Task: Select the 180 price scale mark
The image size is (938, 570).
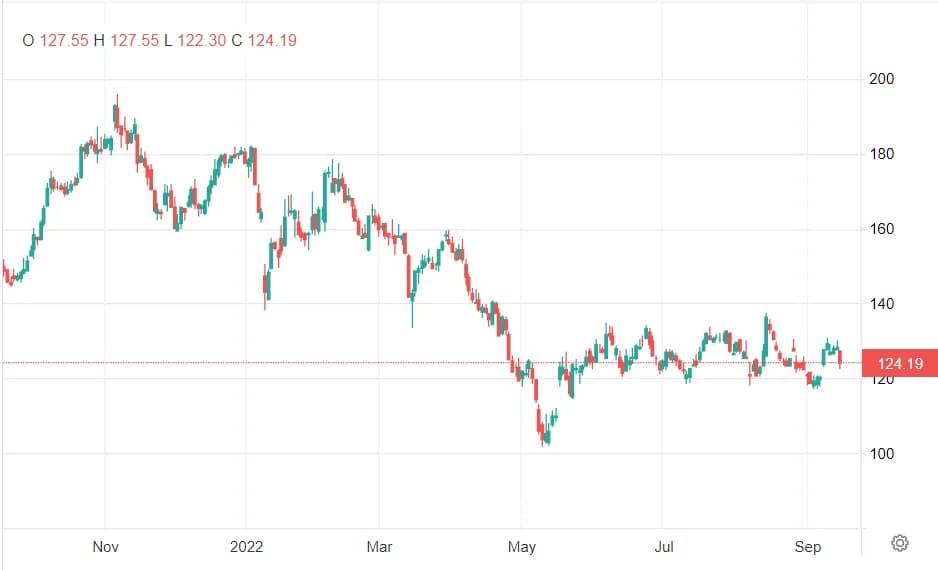Action: click(881, 154)
